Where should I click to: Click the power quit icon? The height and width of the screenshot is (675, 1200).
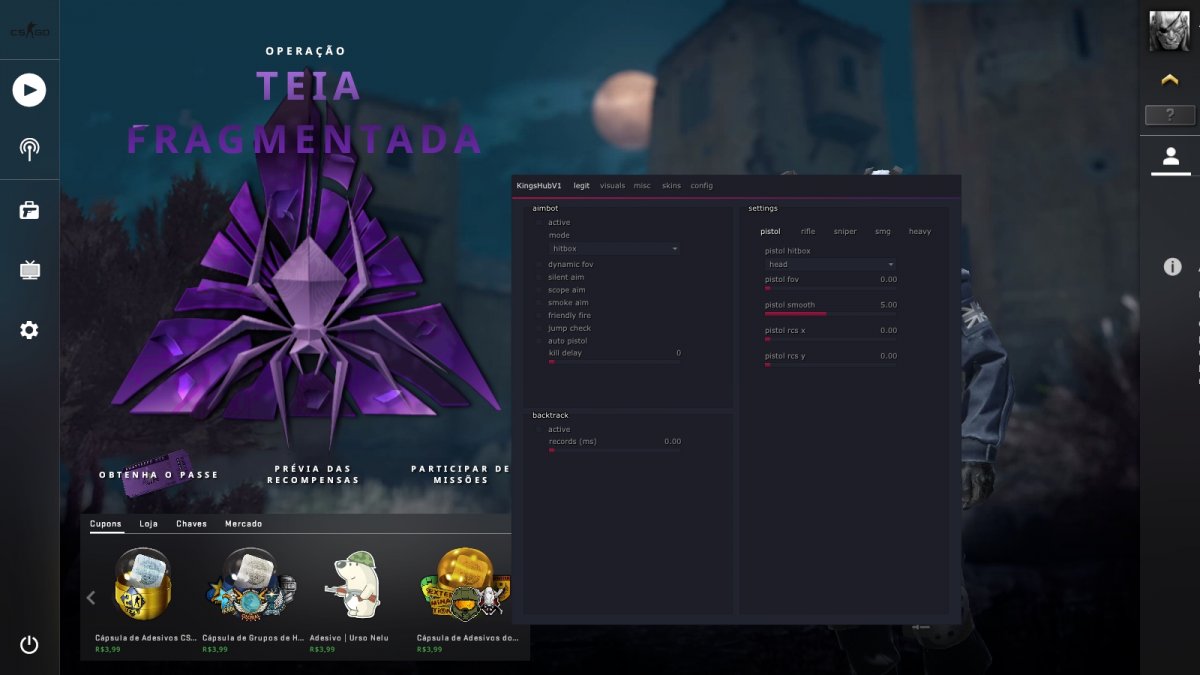(x=29, y=645)
